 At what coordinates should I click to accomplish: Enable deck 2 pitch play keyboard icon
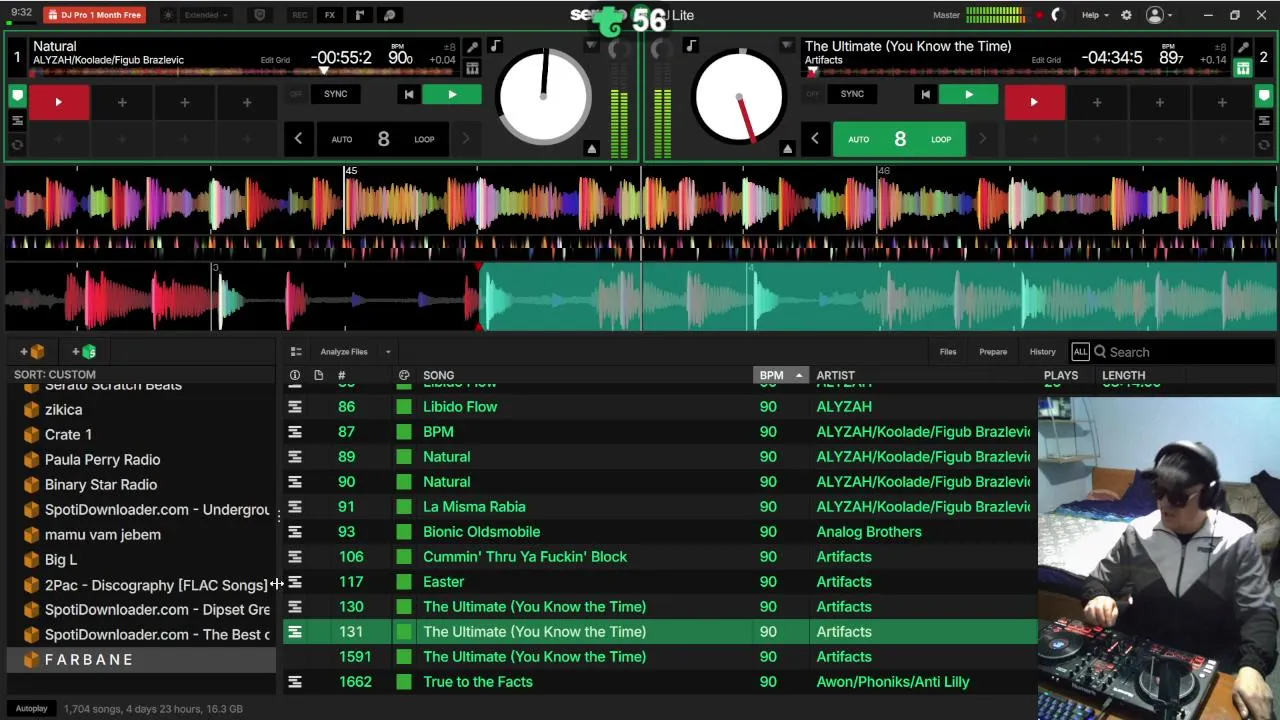1243,68
